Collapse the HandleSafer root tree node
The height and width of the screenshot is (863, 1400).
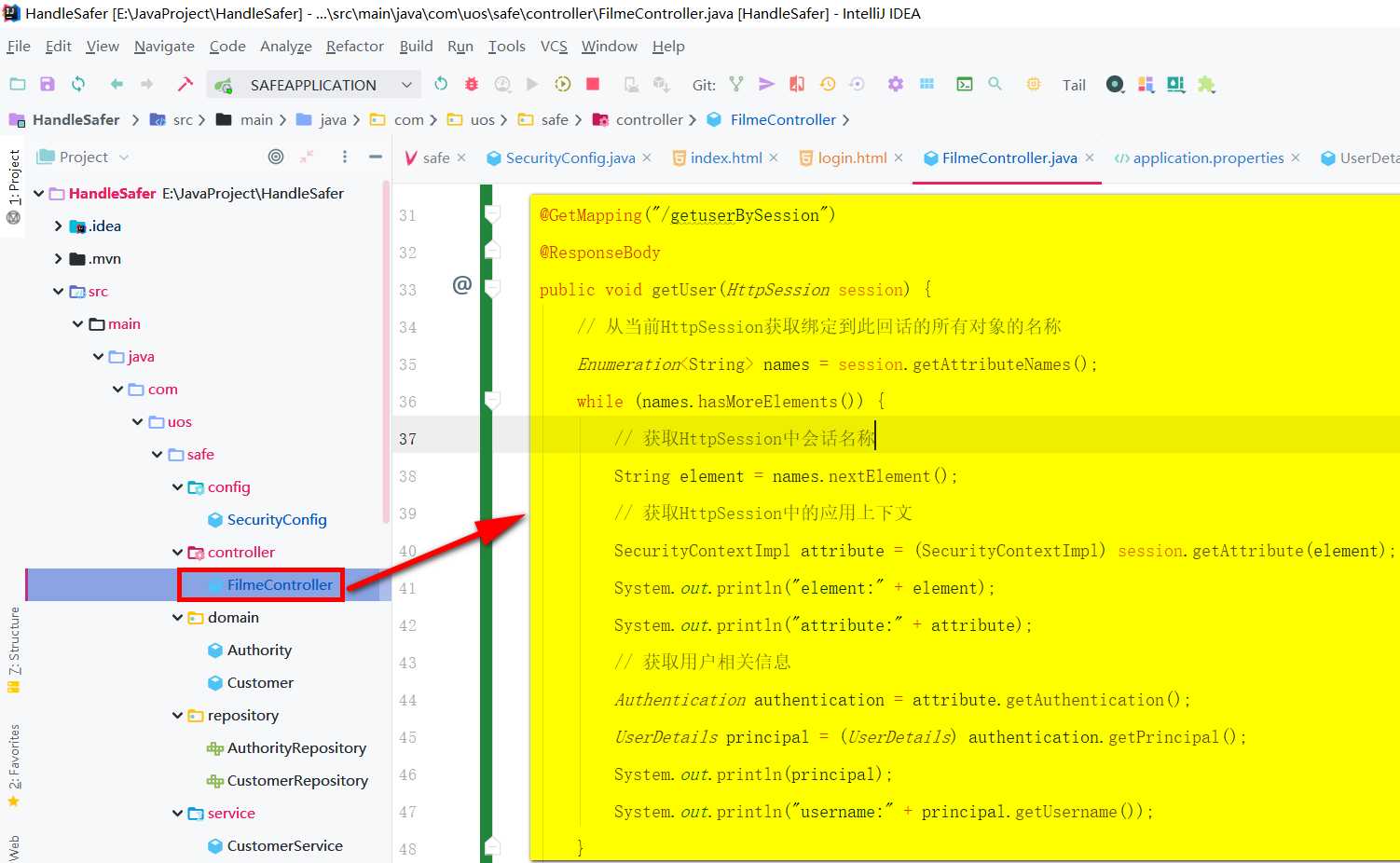(x=38, y=193)
